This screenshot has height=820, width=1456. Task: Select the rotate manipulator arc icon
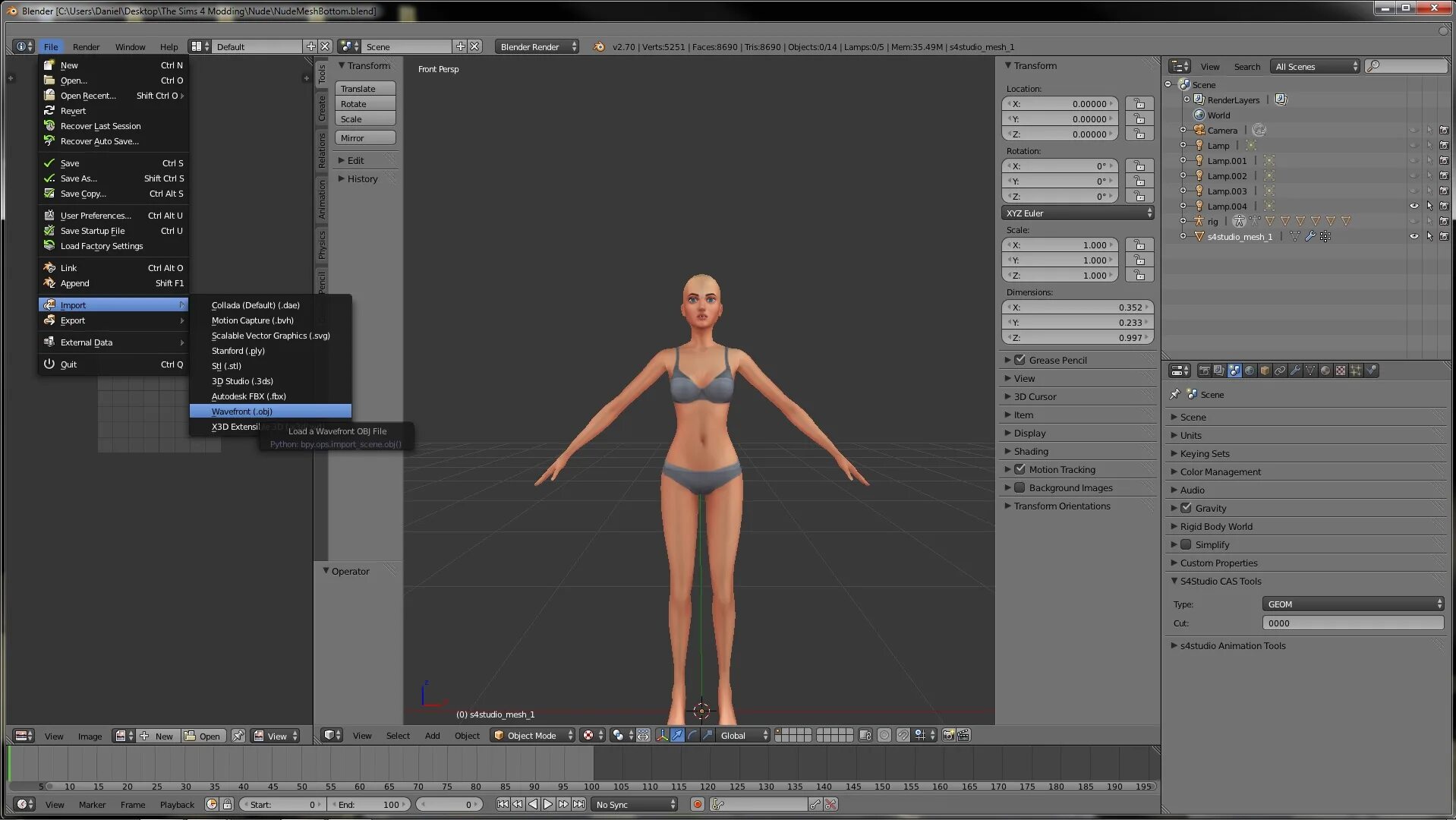point(692,735)
